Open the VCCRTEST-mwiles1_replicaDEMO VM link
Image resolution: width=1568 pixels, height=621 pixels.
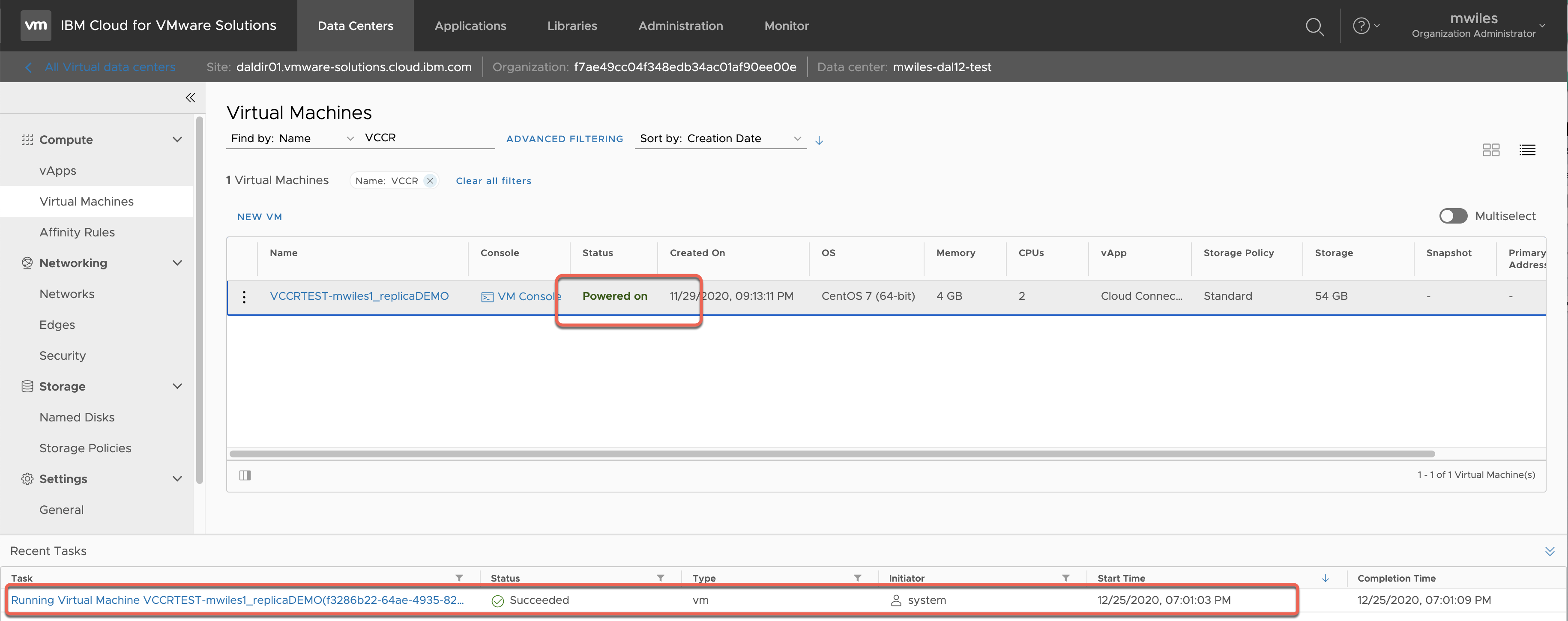click(x=359, y=296)
